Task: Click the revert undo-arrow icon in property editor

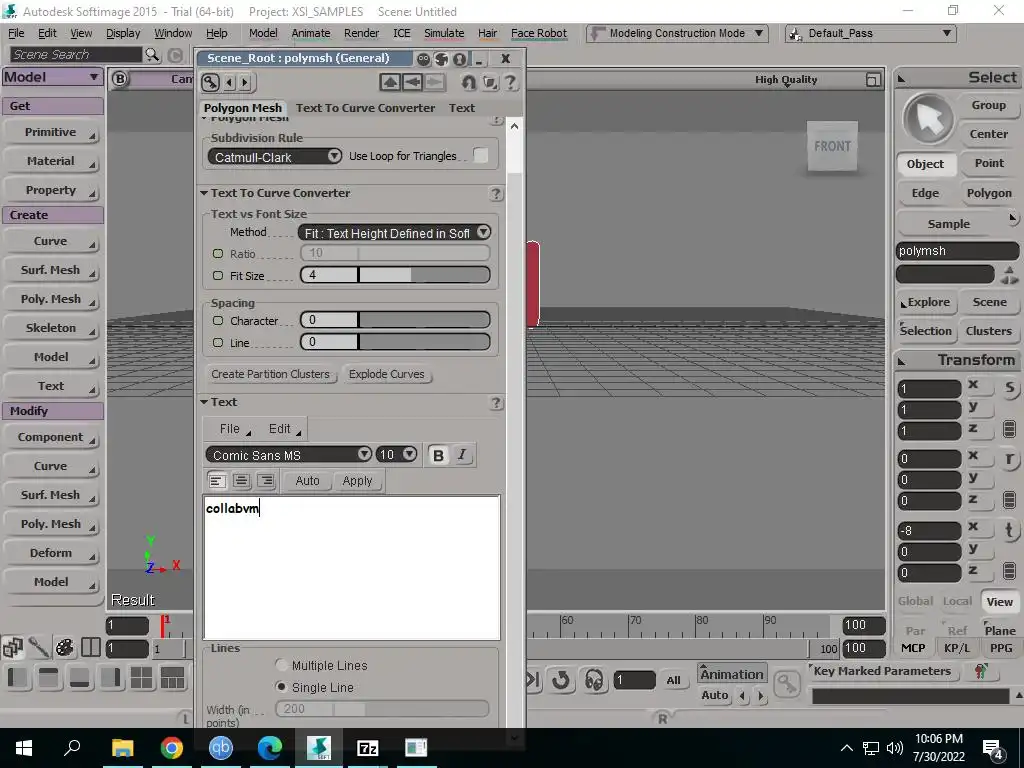Action: (x=468, y=82)
